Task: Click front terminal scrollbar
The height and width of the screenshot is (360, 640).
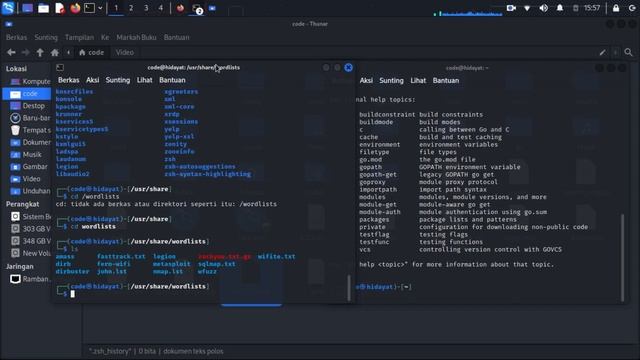Action: pos(349,288)
